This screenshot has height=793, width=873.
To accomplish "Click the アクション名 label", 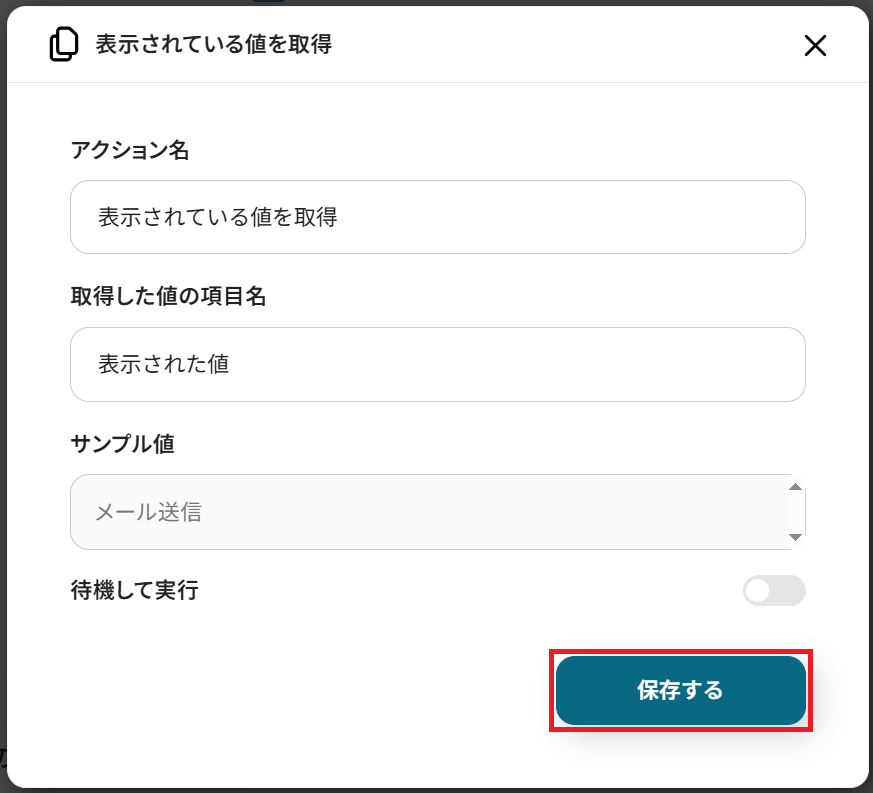I will coord(130,150).
